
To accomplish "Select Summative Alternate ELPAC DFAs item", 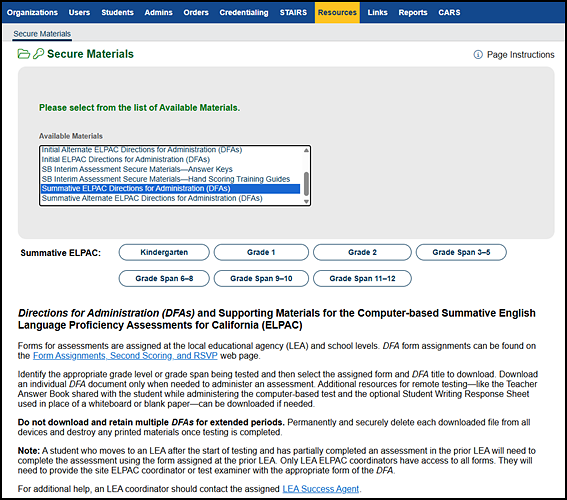I will [x=170, y=198].
